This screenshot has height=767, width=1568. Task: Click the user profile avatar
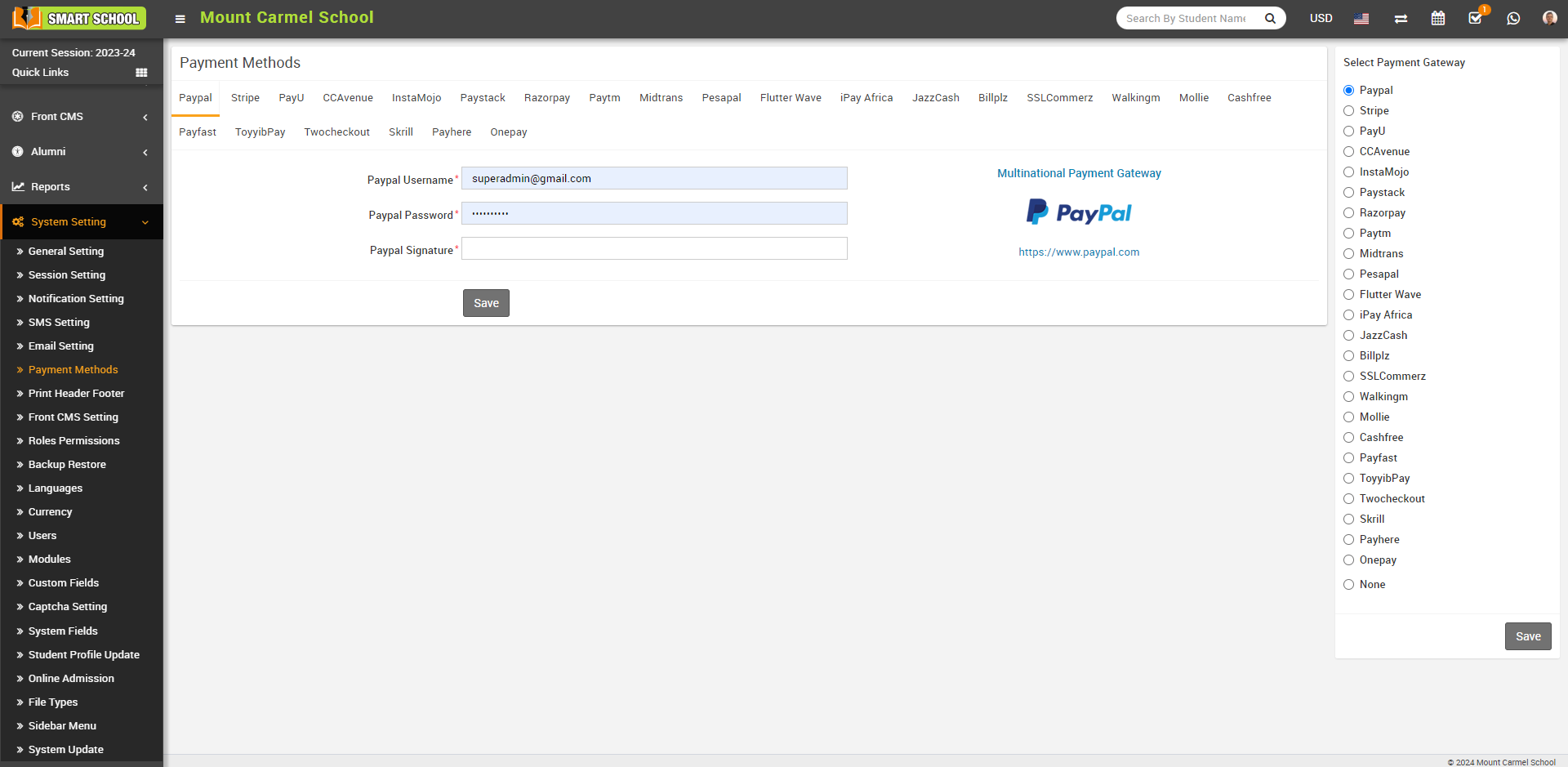click(1549, 18)
